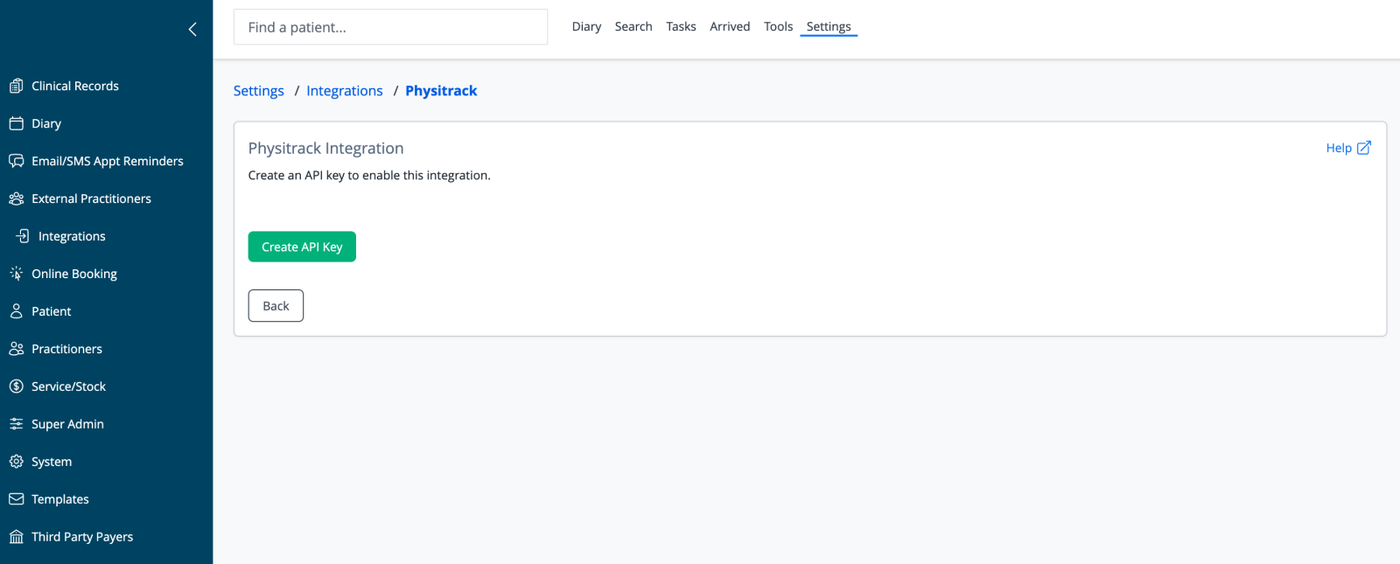The height and width of the screenshot is (564, 1400).
Task: Click the Integrations breadcrumb link
Action: point(345,91)
